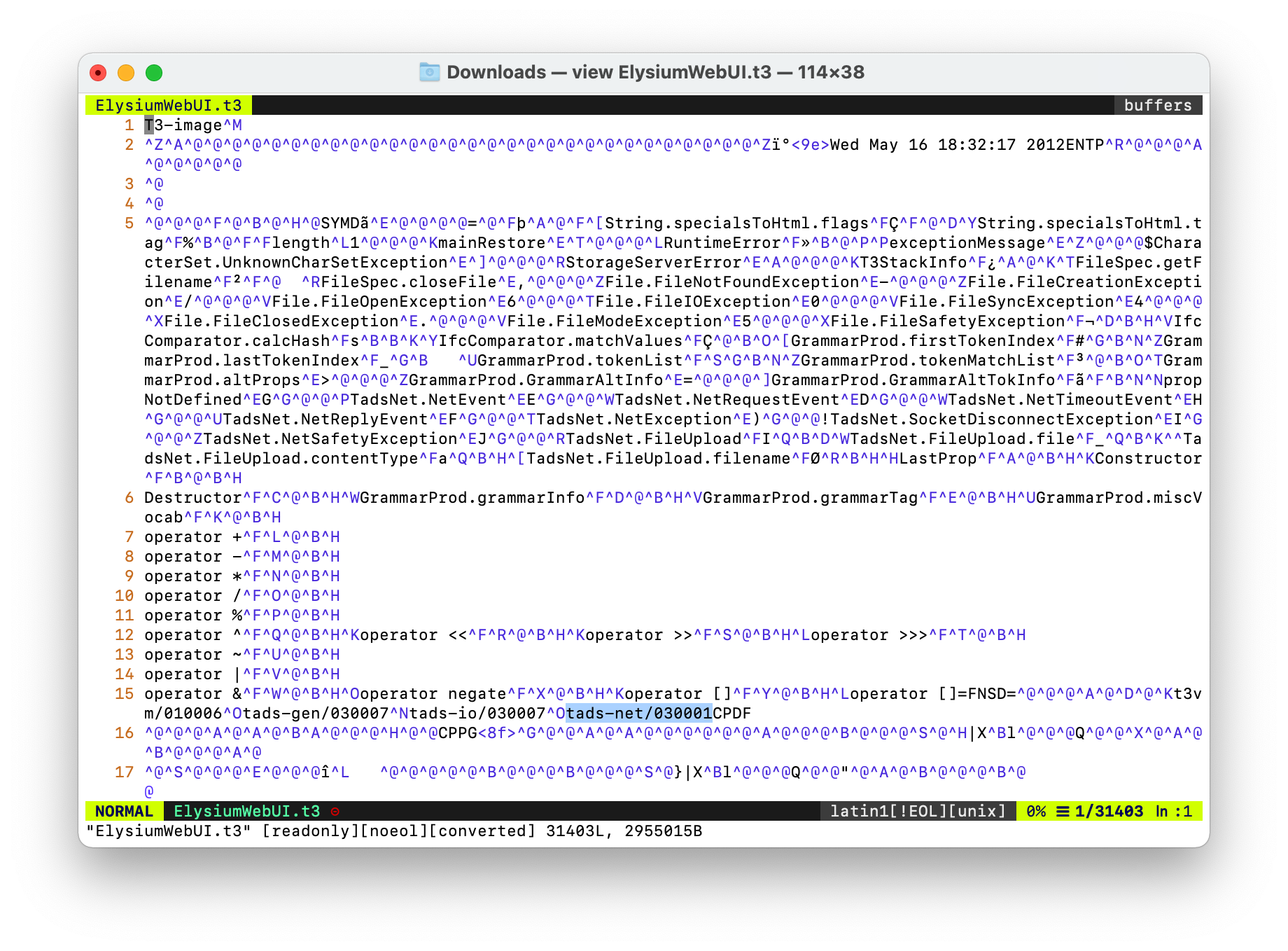Zoom the window with the green button
This screenshot has height=951, width=1288.
[154, 73]
